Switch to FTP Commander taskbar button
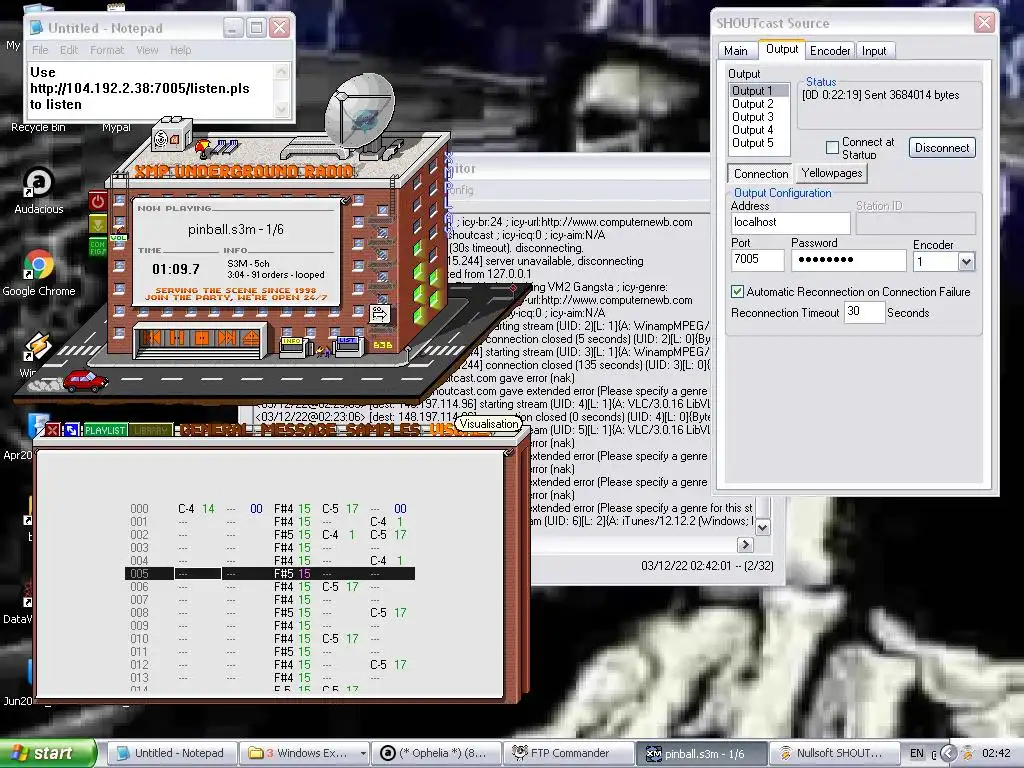 point(568,754)
